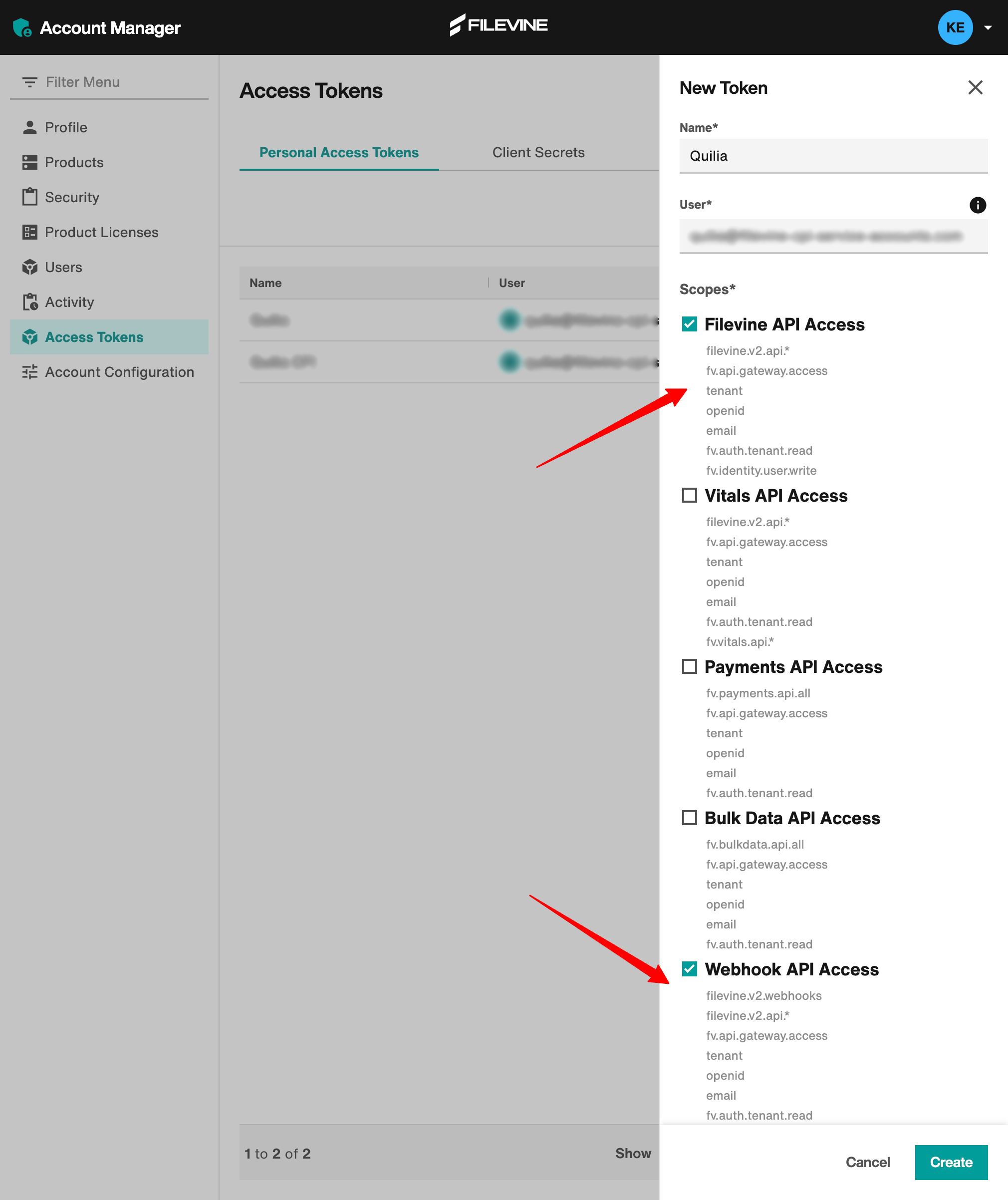This screenshot has width=1008, height=1200.
Task: Click the filevine.v2.webhooks scope text
Action: pyautogui.click(x=763, y=995)
